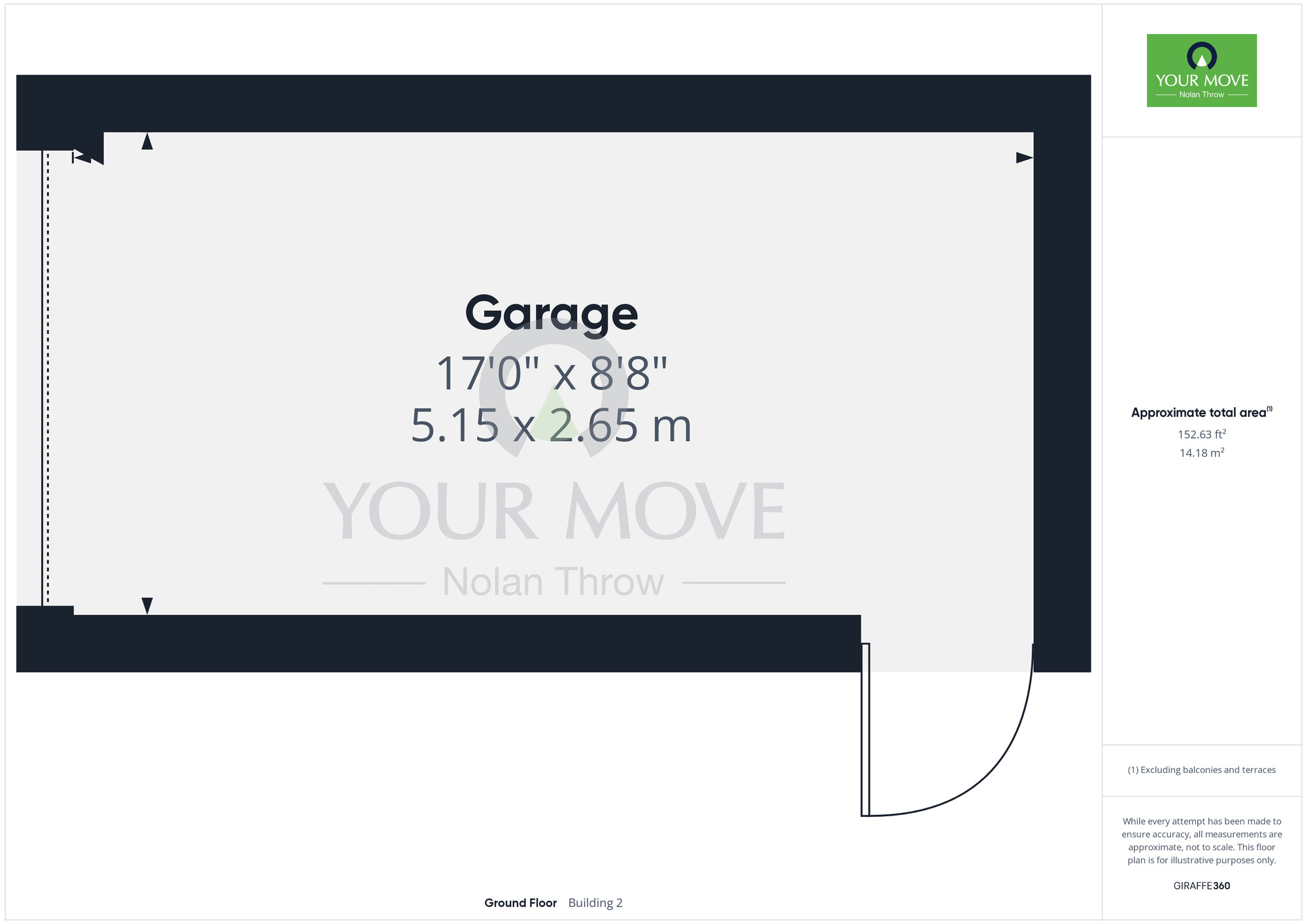Click the Your Move Nolan Throw logo
1307x924 pixels.
pos(1201,71)
